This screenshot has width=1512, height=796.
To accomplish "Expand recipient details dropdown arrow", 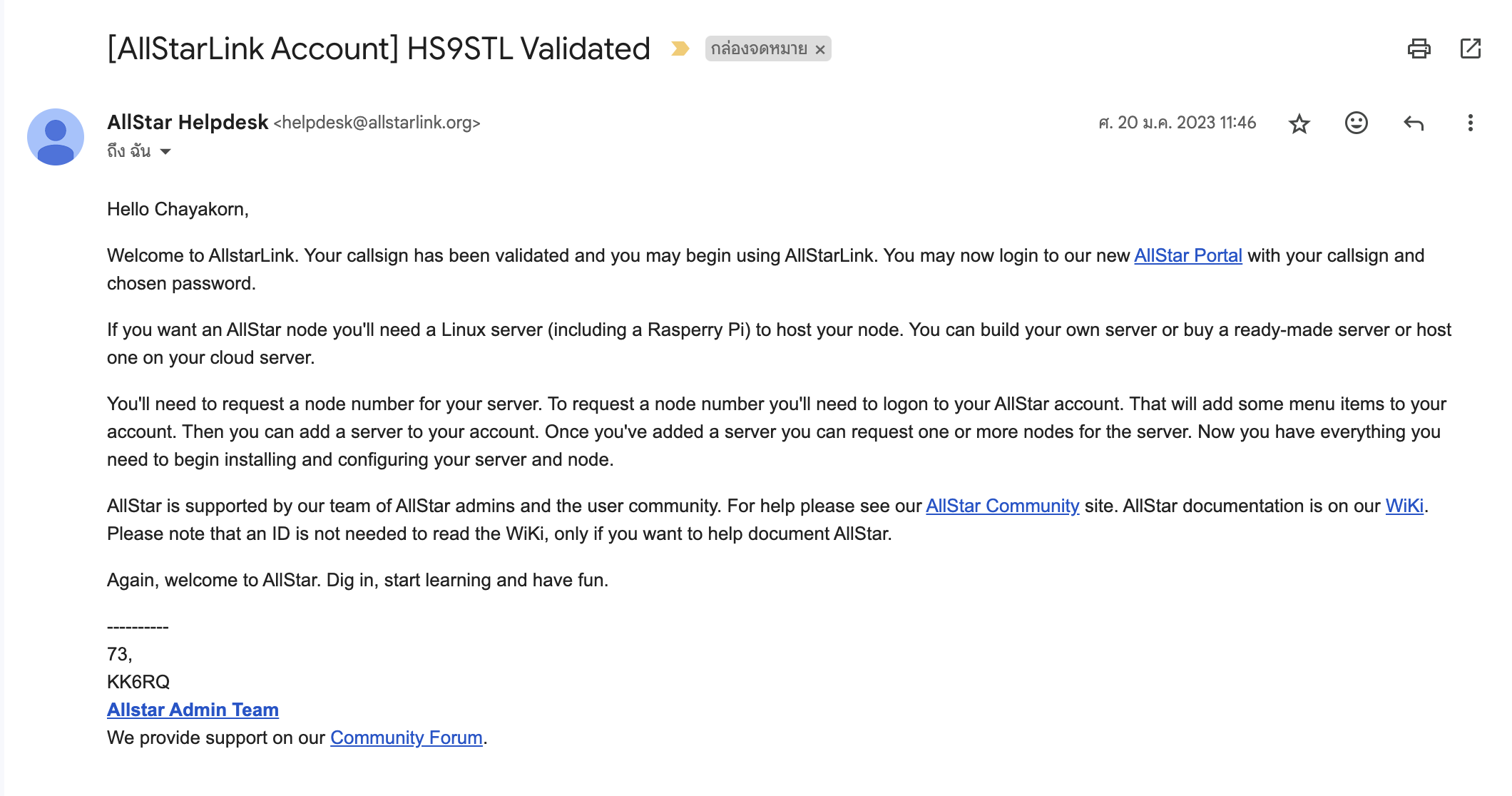I will coord(165,151).
